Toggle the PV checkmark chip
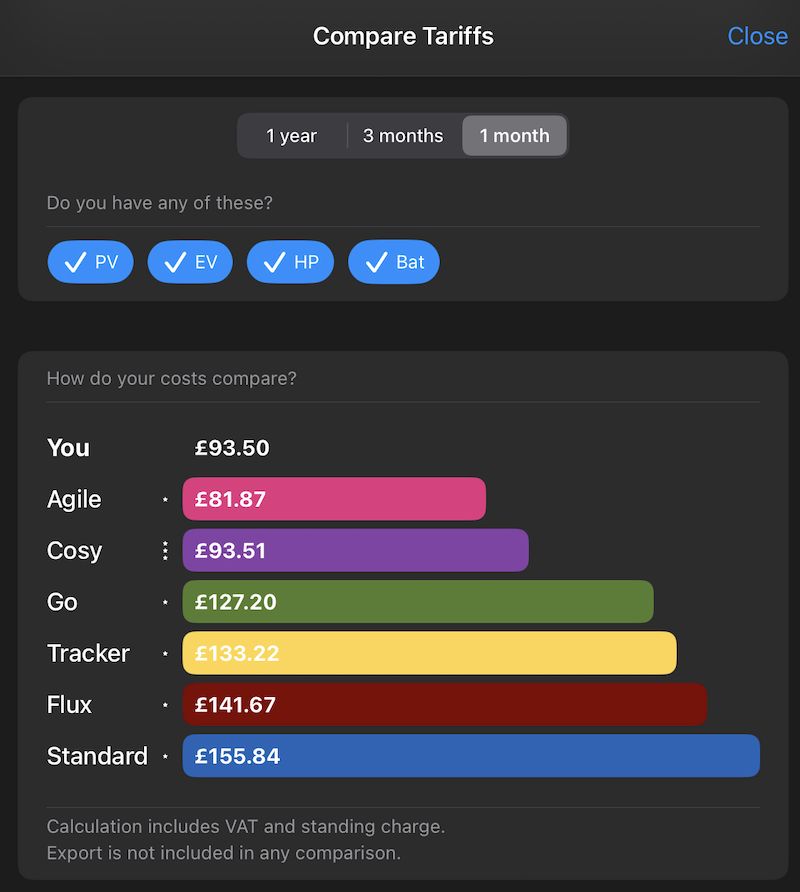 point(91,263)
